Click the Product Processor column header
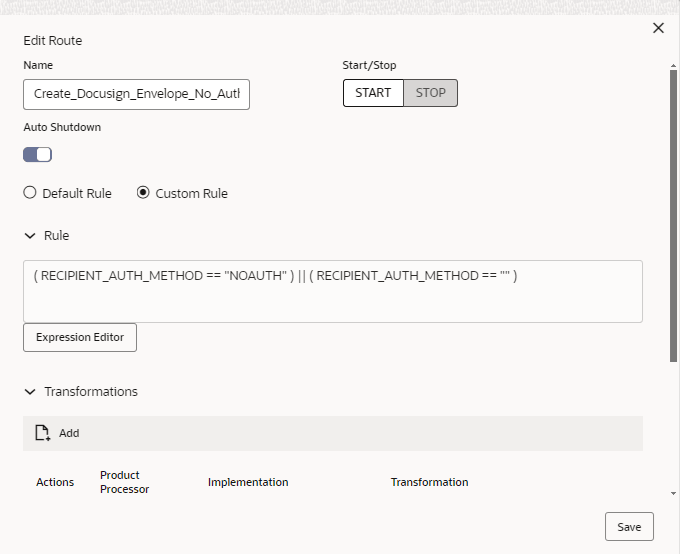 [125, 482]
